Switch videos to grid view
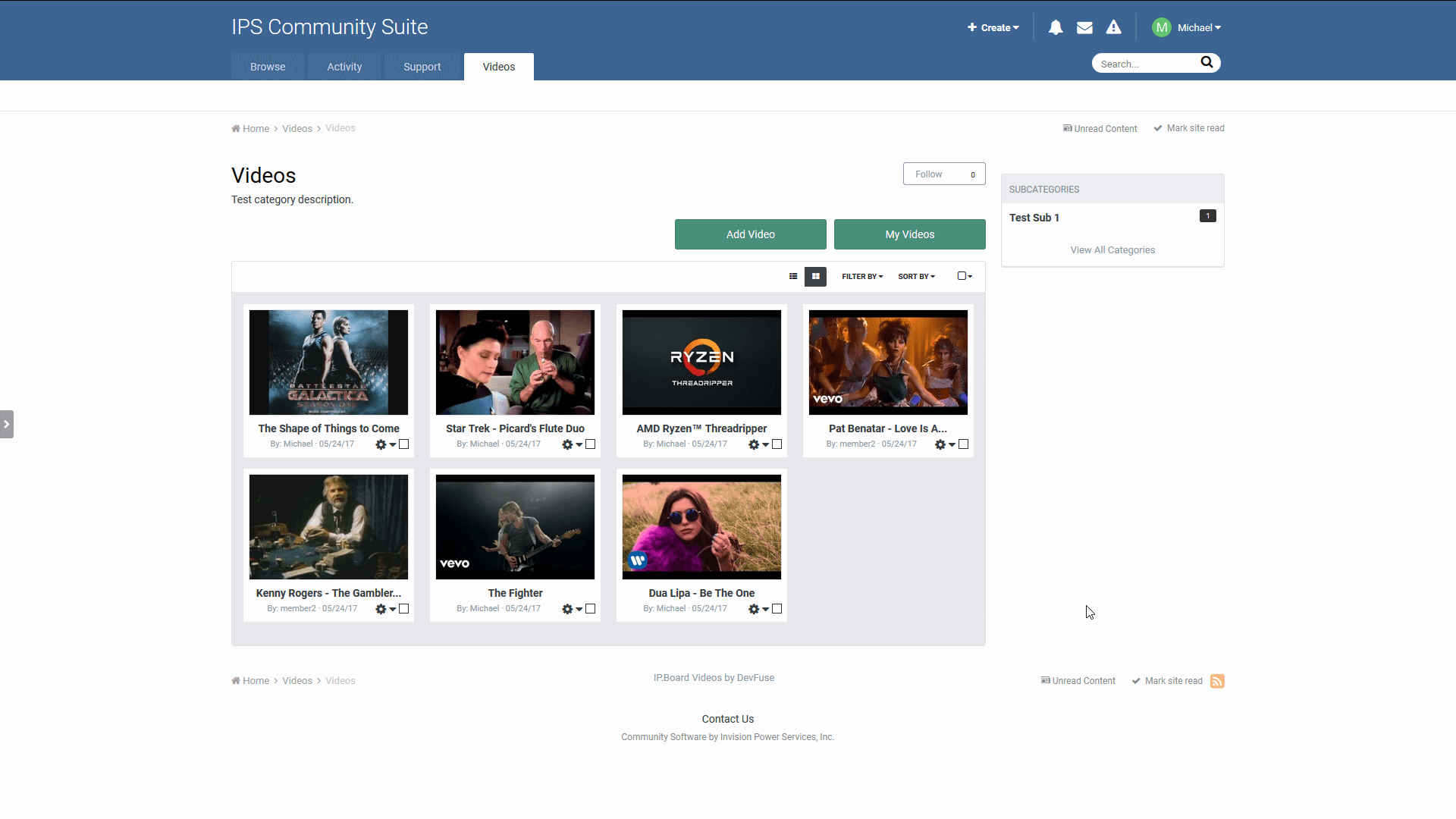This screenshot has width=1456, height=819. [815, 276]
